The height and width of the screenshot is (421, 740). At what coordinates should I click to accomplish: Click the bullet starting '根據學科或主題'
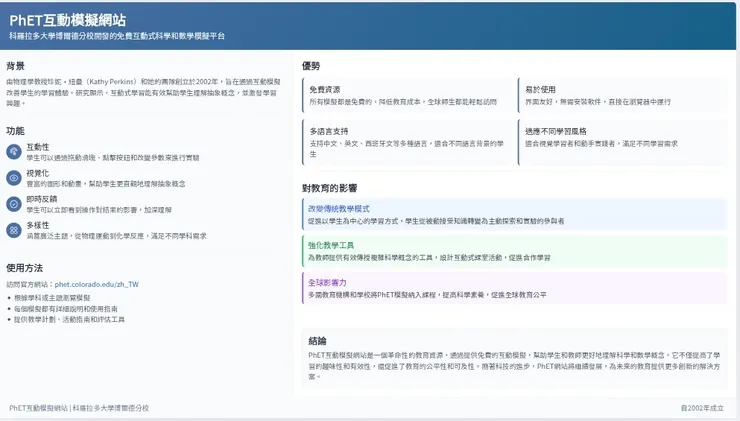pyautogui.click(x=52, y=298)
